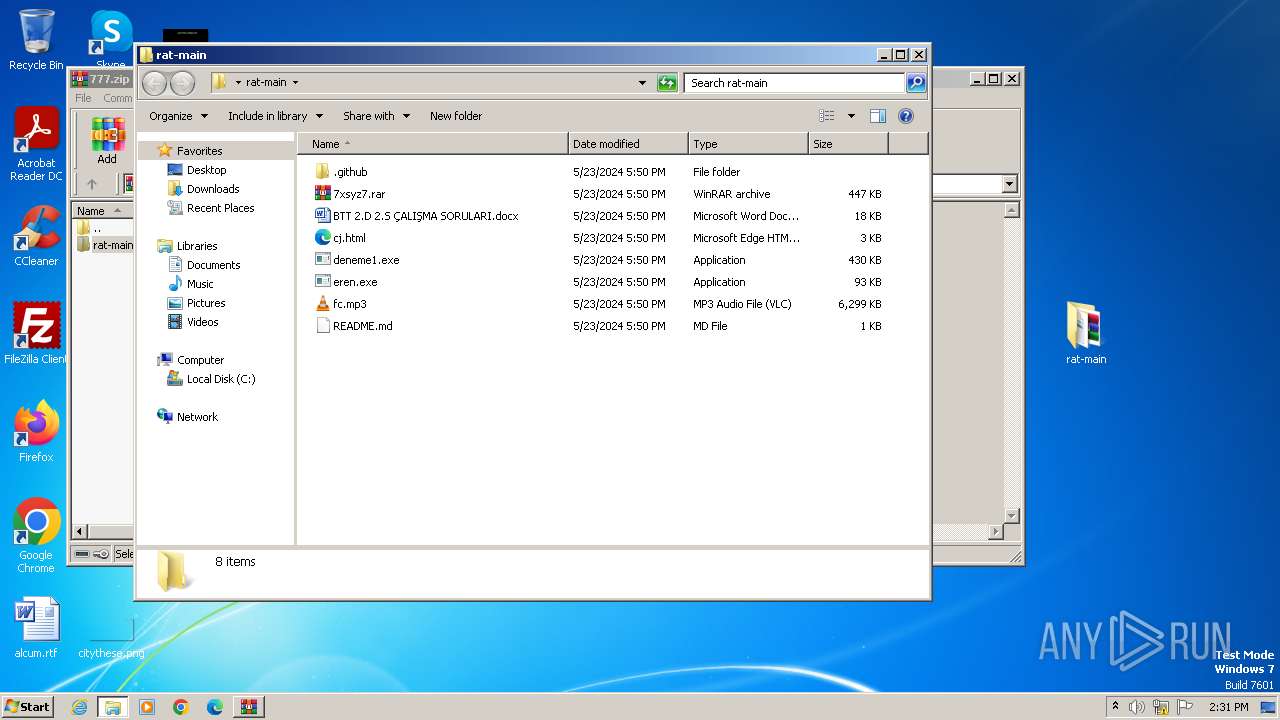Open Firefox desktop icon

click(36, 432)
